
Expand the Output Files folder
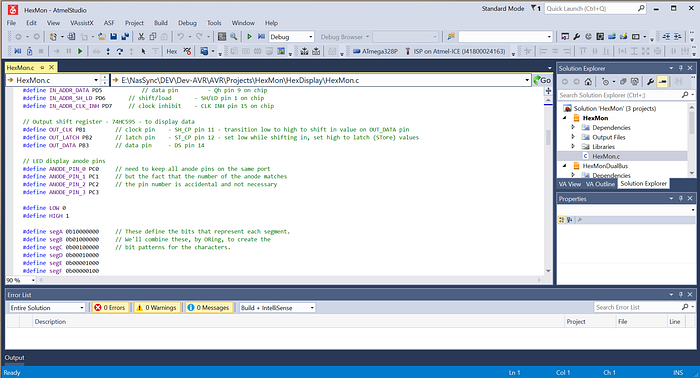pos(573,137)
